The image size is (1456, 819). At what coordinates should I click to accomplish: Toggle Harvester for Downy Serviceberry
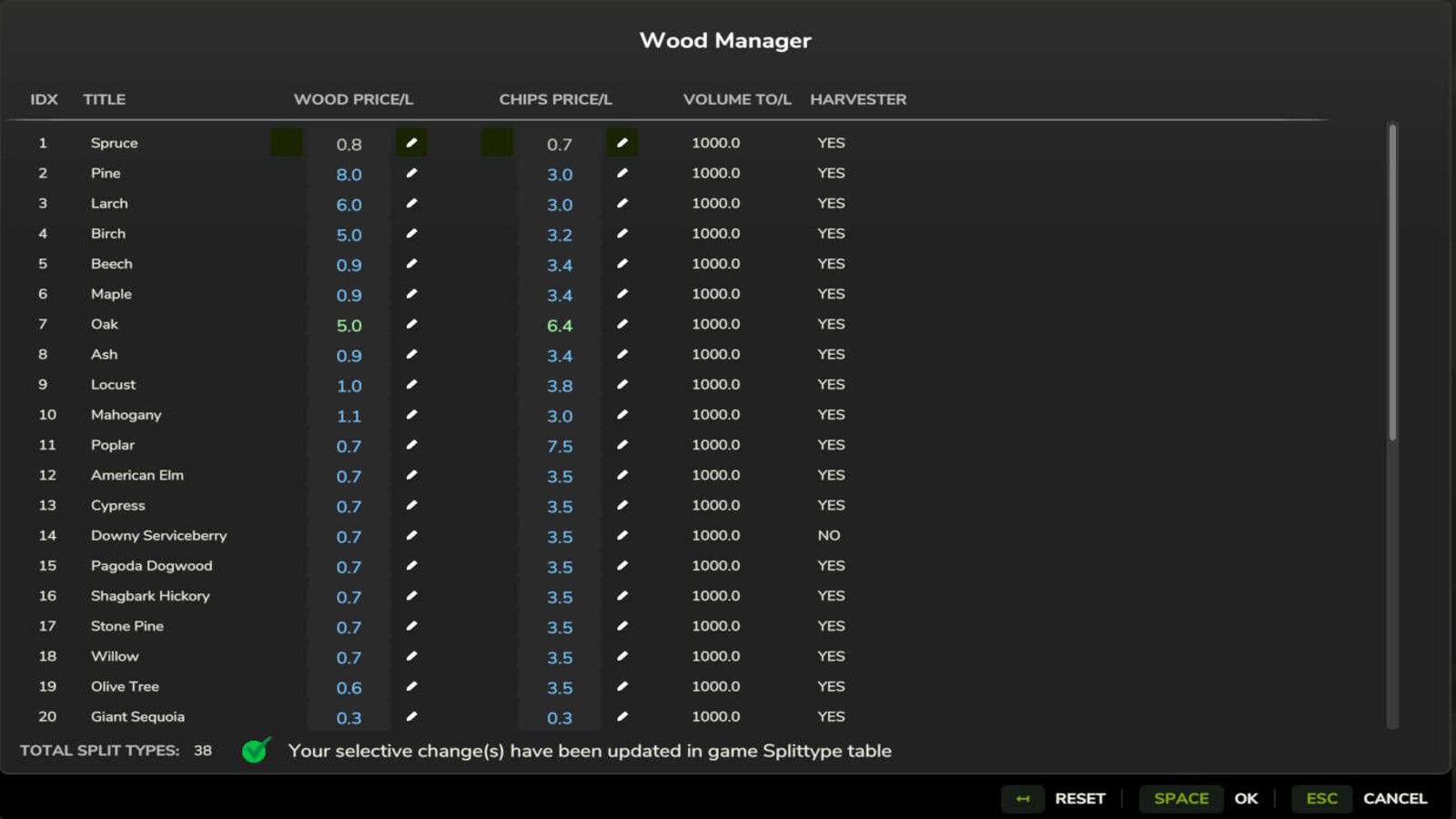point(829,535)
